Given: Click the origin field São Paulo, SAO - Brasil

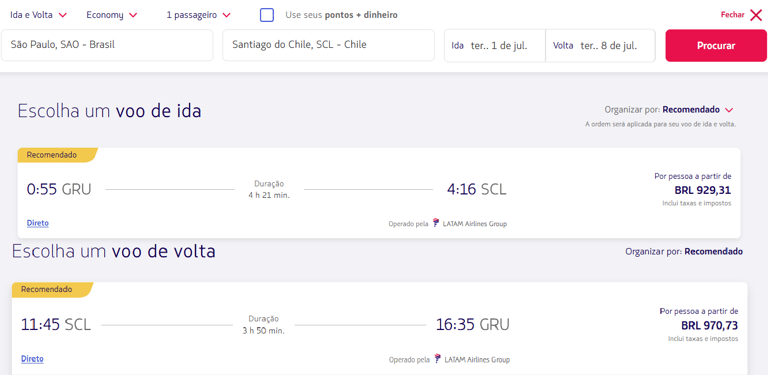Looking at the screenshot, I should [x=107, y=45].
